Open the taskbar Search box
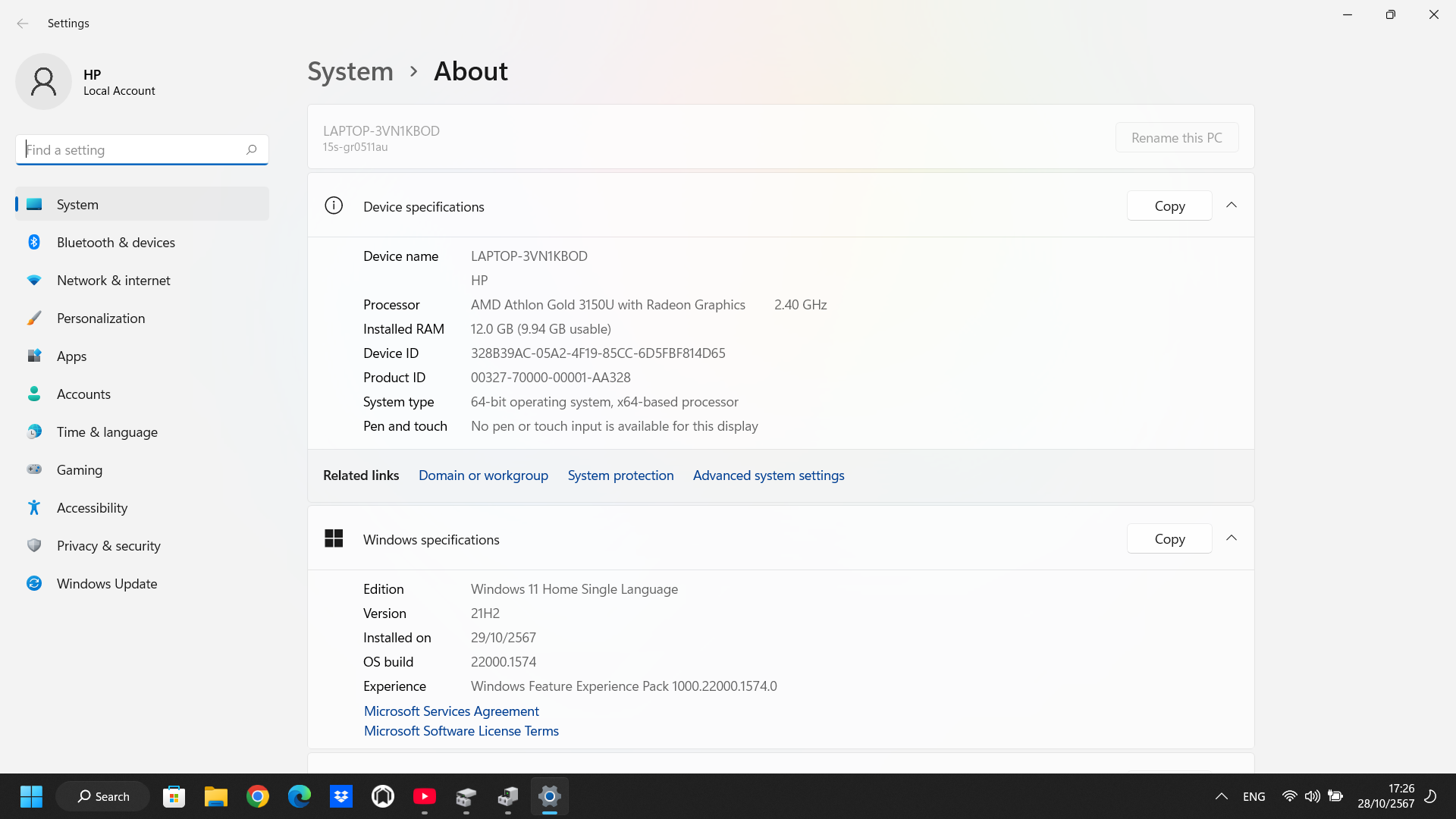The image size is (1456, 819). (103, 796)
